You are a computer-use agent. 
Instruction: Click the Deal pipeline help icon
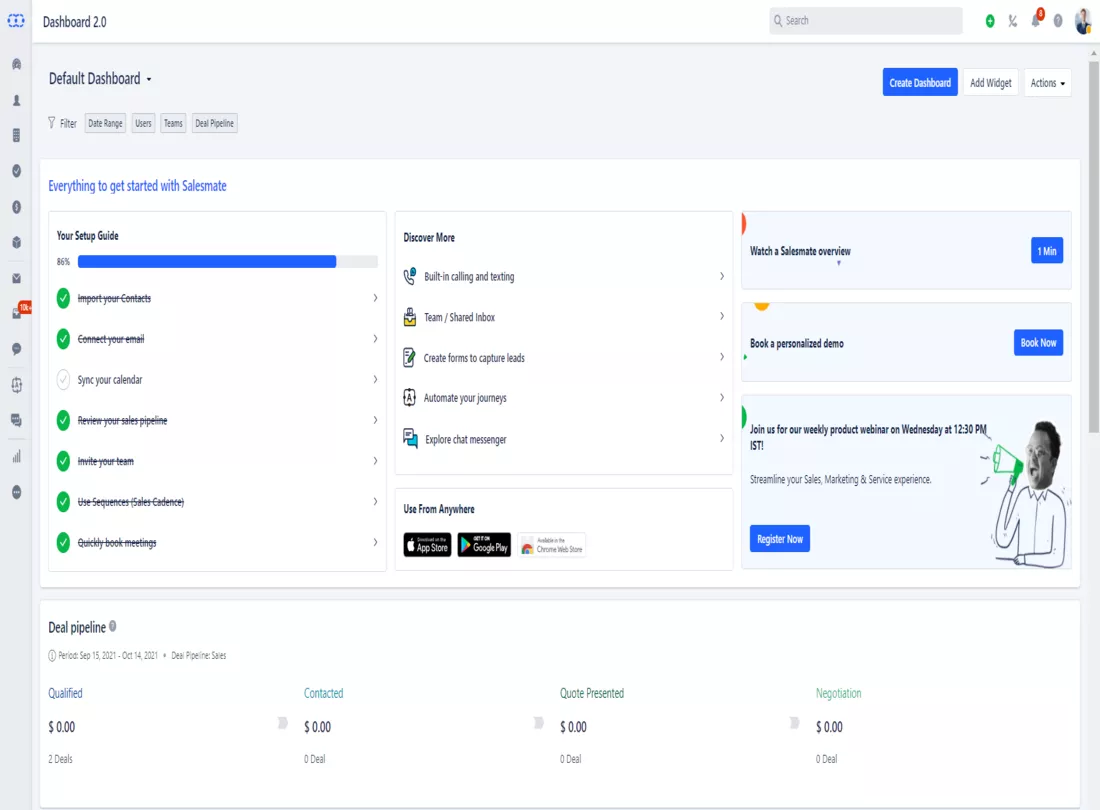(113, 627)
